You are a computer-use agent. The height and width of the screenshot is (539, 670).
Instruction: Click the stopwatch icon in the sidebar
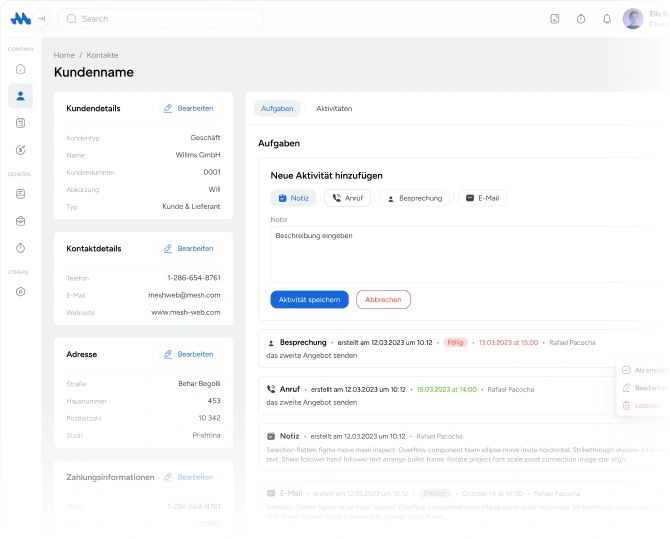pyautogui.click(x=20, y=247)
